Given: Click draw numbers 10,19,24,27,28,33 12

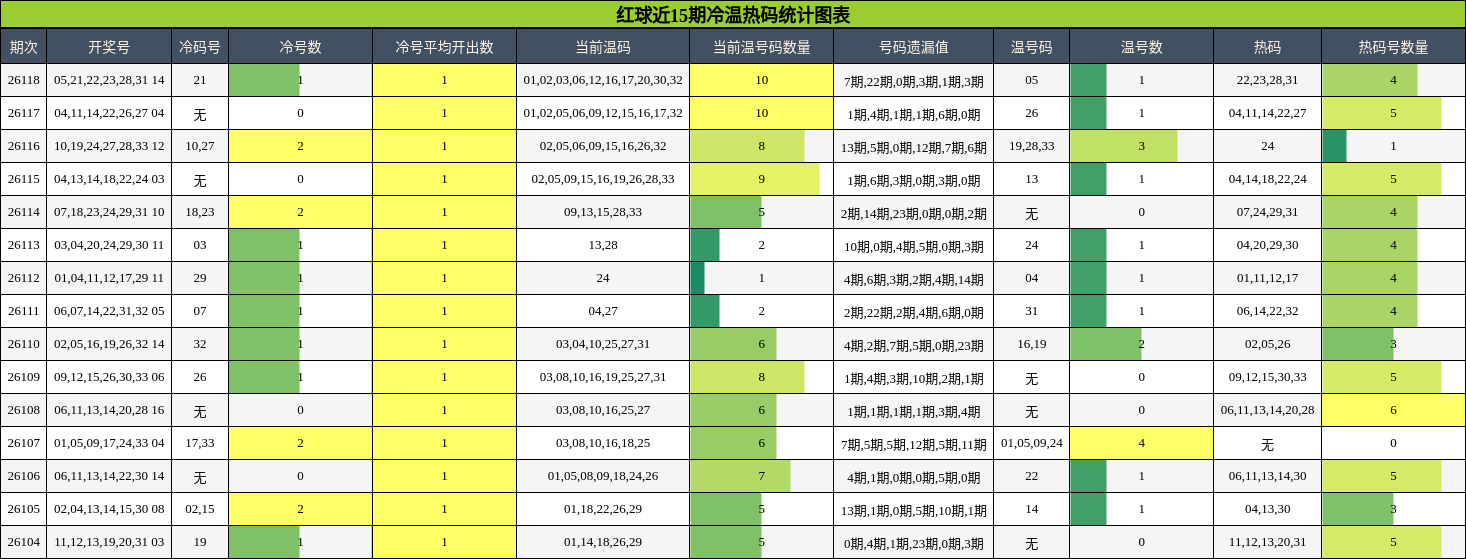Looking at the screenshot, I should click(109, 146).
